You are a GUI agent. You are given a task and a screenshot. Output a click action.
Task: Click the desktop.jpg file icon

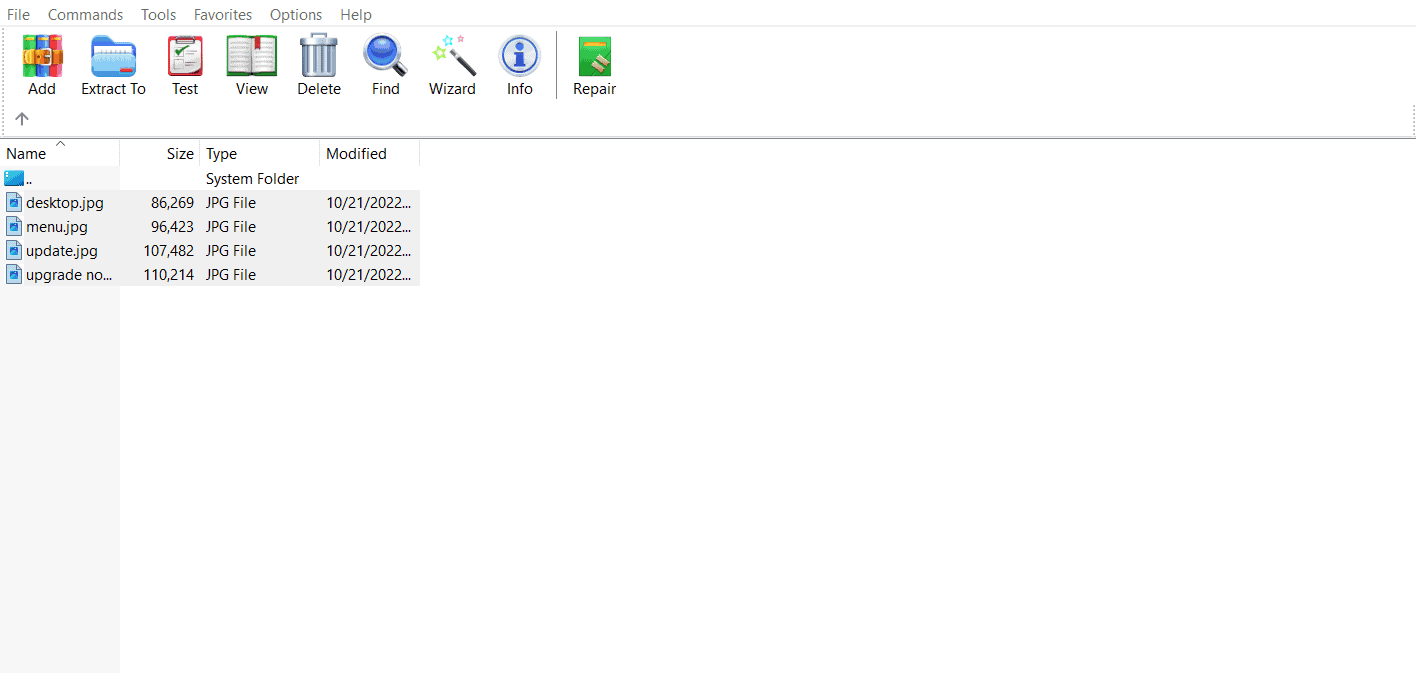click(14, 203)
